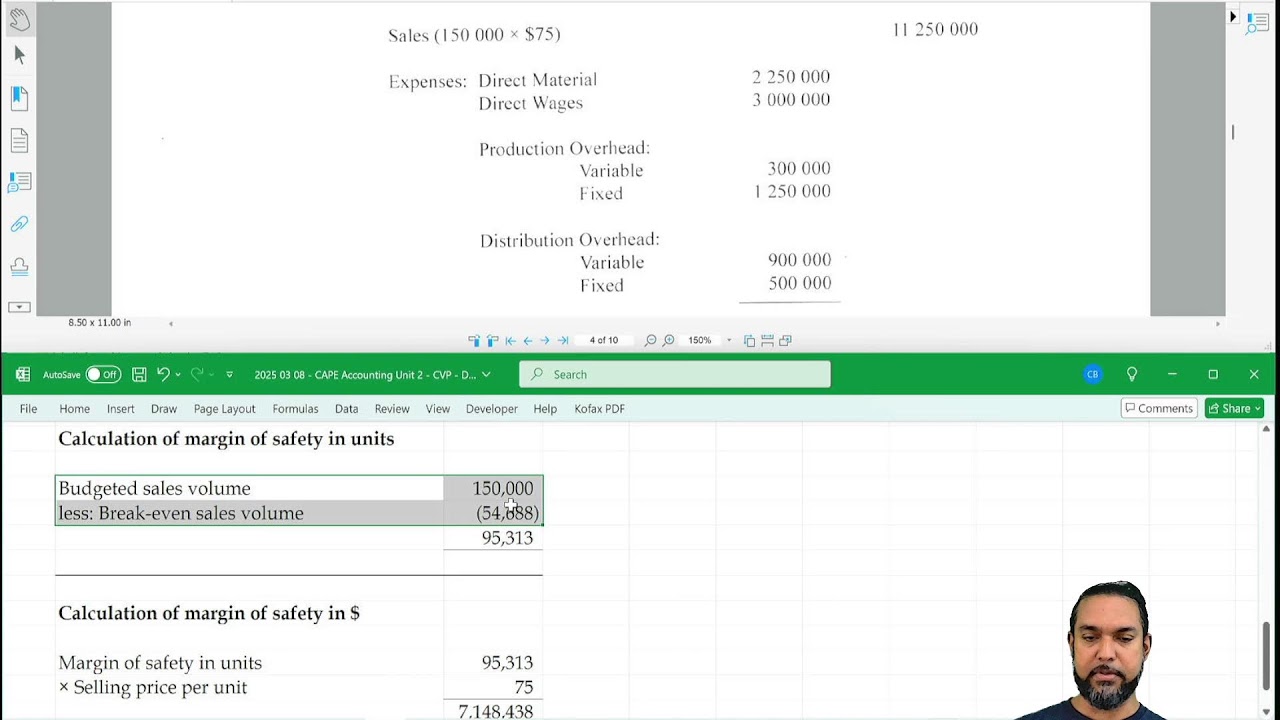Open the Stamps panel in PDF sidebar

(19, 266)
